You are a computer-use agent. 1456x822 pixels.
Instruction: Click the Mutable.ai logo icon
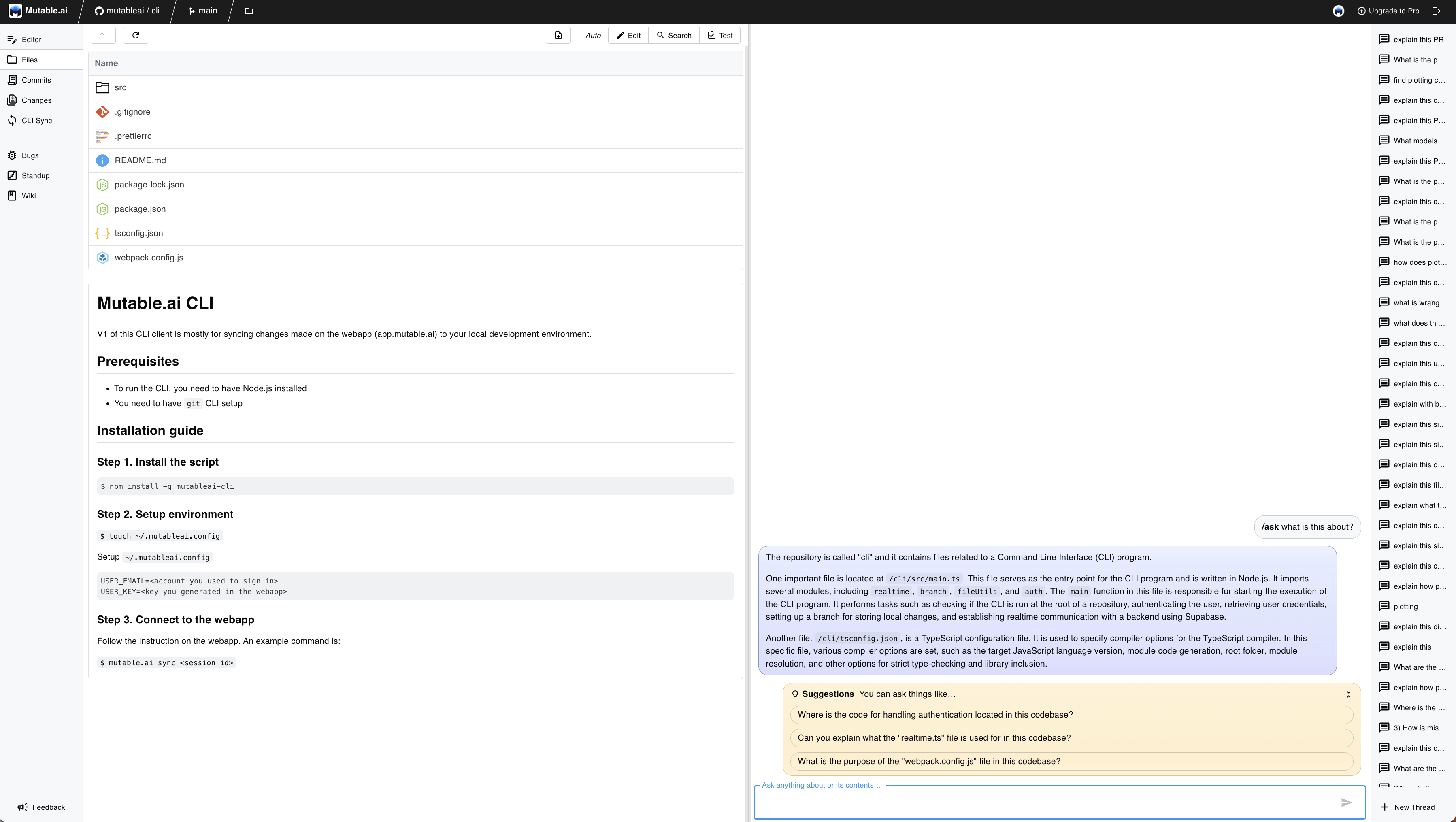[15, 11]
